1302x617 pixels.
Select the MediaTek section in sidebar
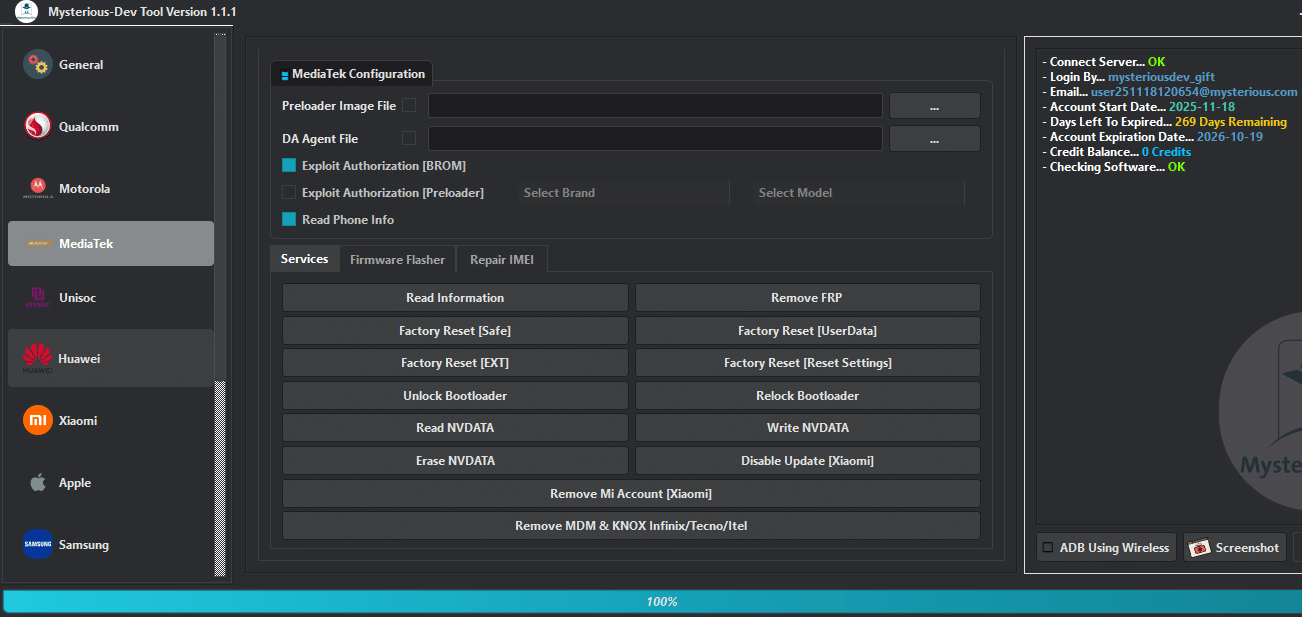click(x=110, y=243)
